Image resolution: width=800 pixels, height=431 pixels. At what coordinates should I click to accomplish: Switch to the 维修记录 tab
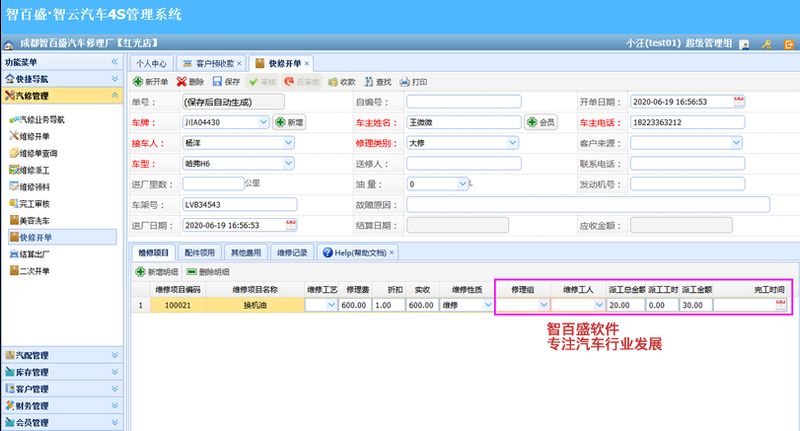tap(292, 252)
